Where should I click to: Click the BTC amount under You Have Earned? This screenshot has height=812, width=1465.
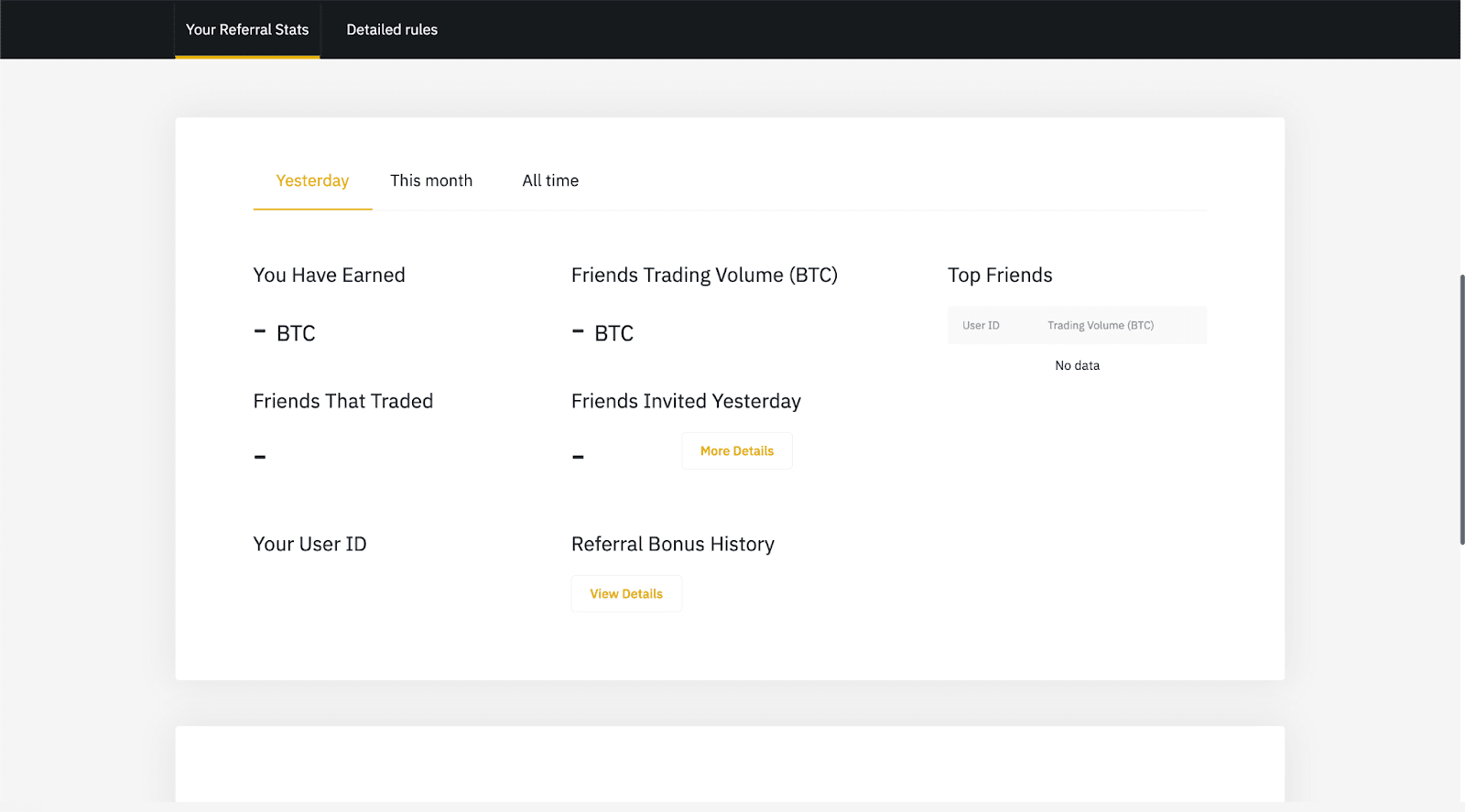(285, 333)
